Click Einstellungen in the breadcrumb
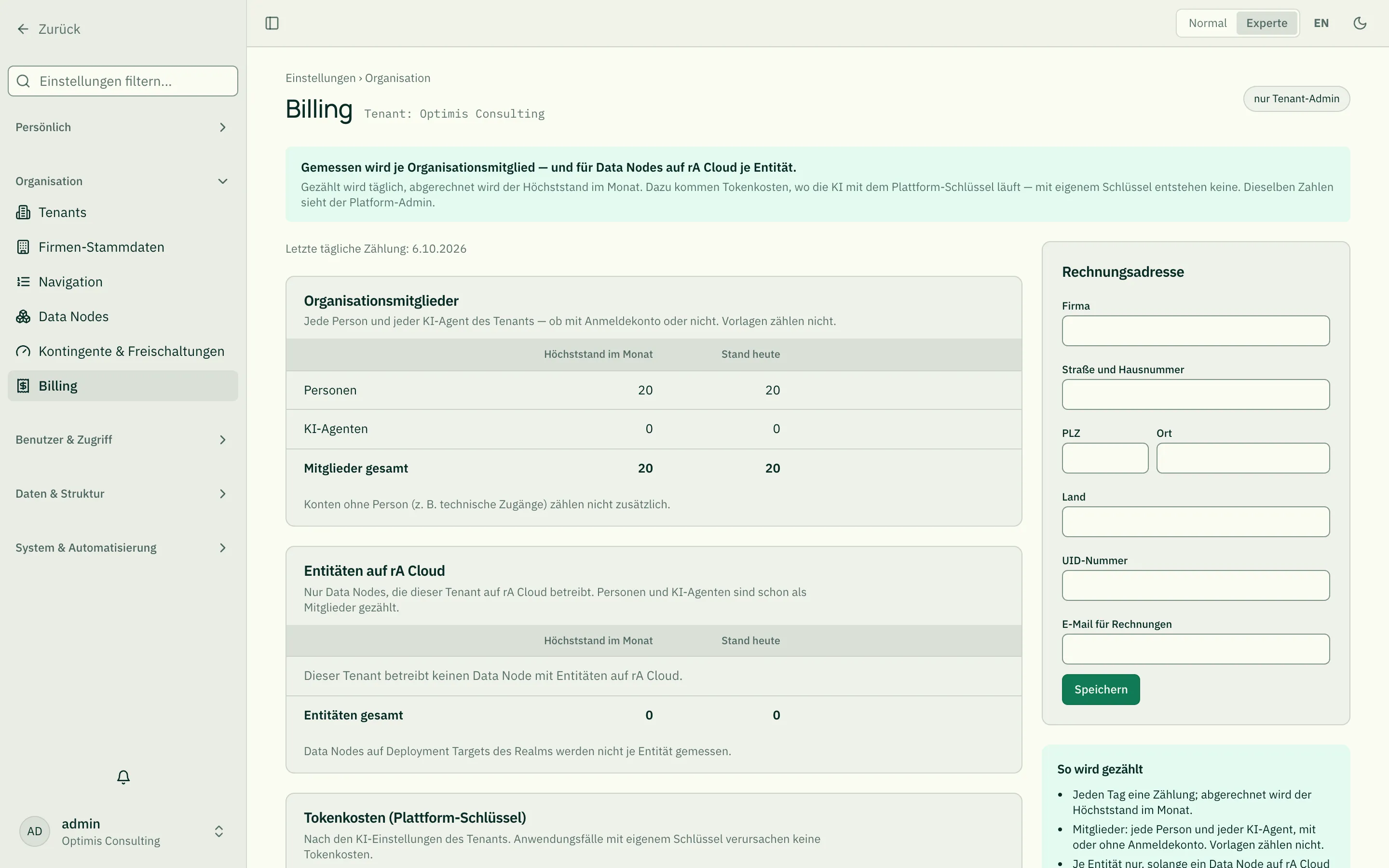The height and width of the screenshot is (868, 1389). (x=320, y=78)
